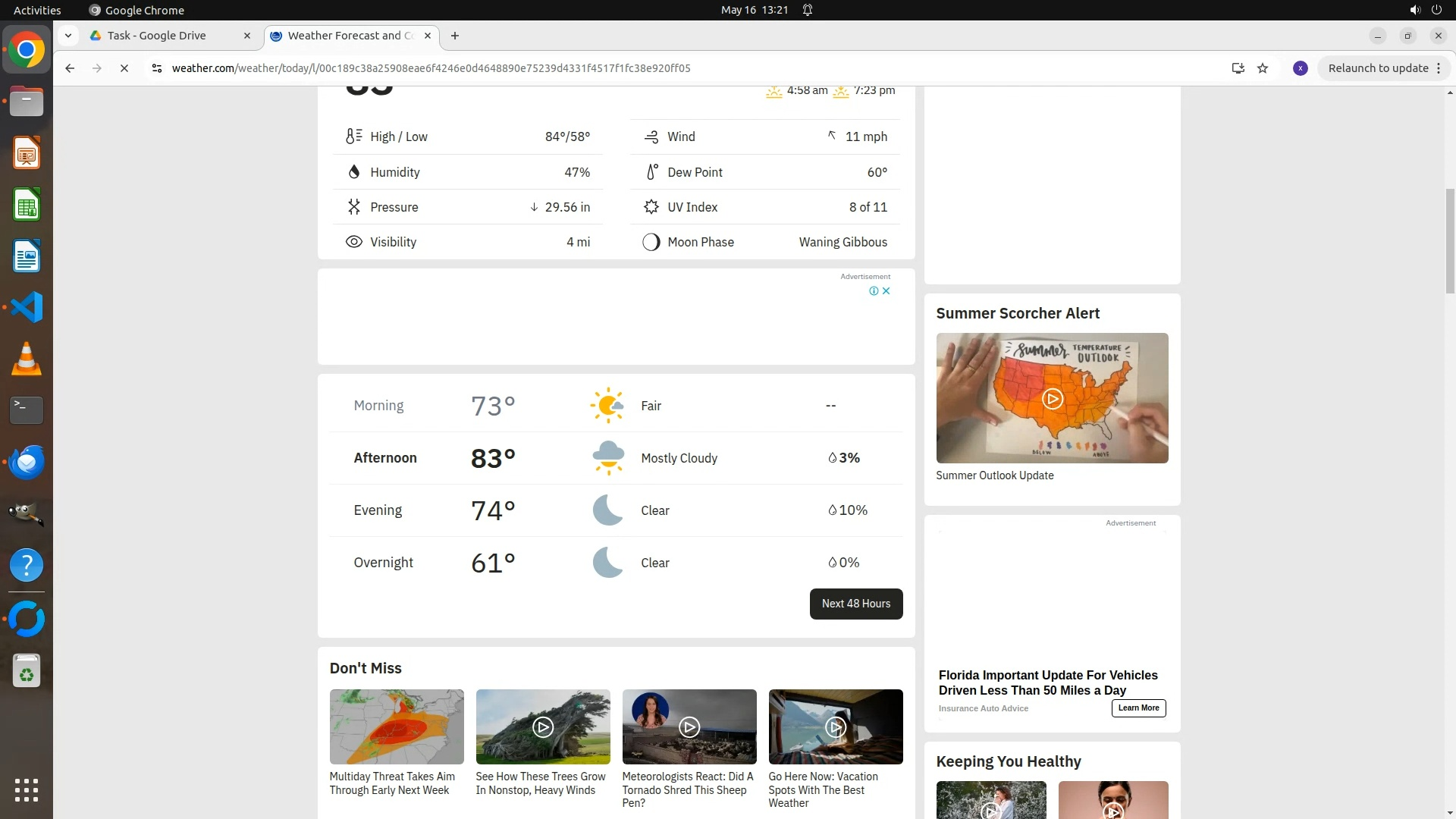This screenshot has width=1456, height=819.
Task: Close the advertisement with X icon
Action: (x=886, y=291)
